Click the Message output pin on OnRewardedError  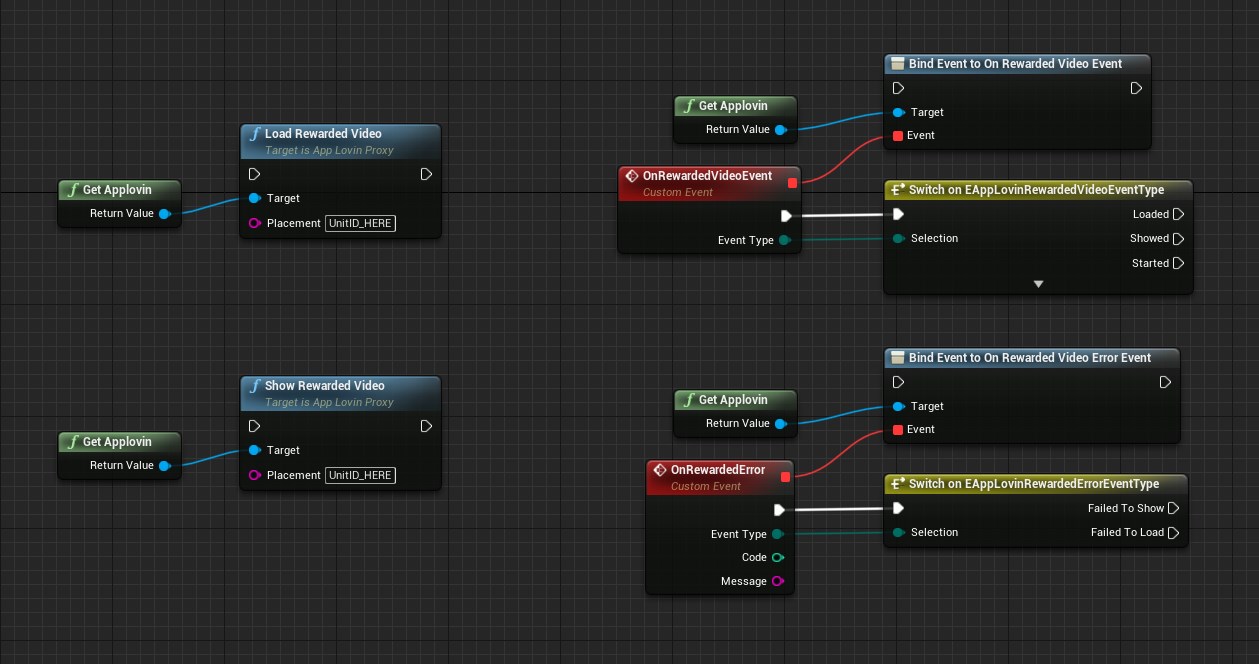click(777, 581)
